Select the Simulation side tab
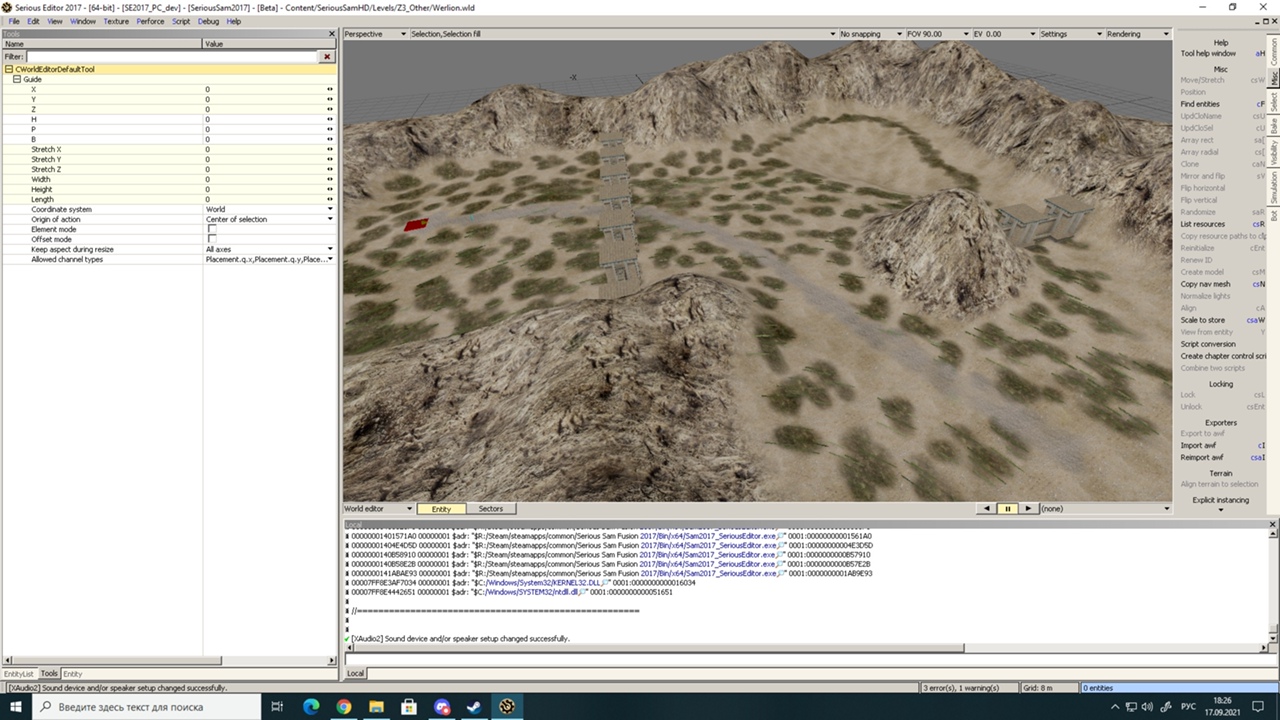Image resolution: width=1280 pixels, height=720 pixels. [x=1274, y=187]
